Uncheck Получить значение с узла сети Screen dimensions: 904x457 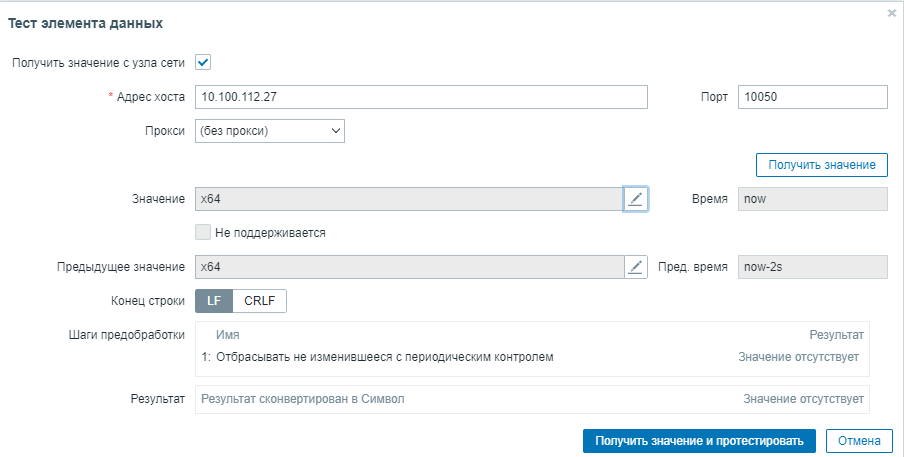203,62
